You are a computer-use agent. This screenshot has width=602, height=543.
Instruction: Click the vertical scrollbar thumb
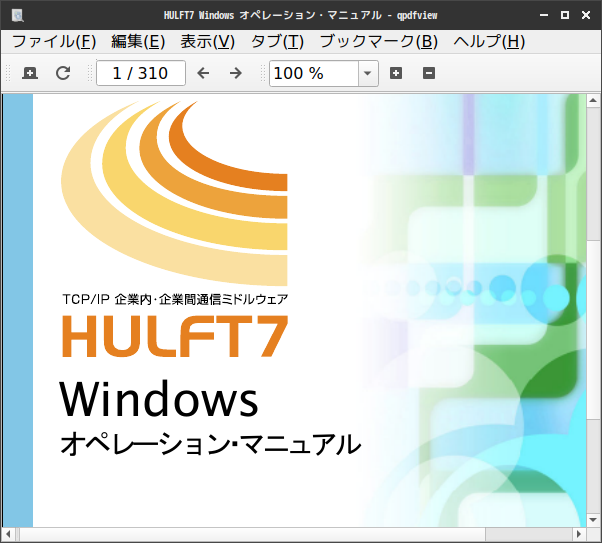593,329
